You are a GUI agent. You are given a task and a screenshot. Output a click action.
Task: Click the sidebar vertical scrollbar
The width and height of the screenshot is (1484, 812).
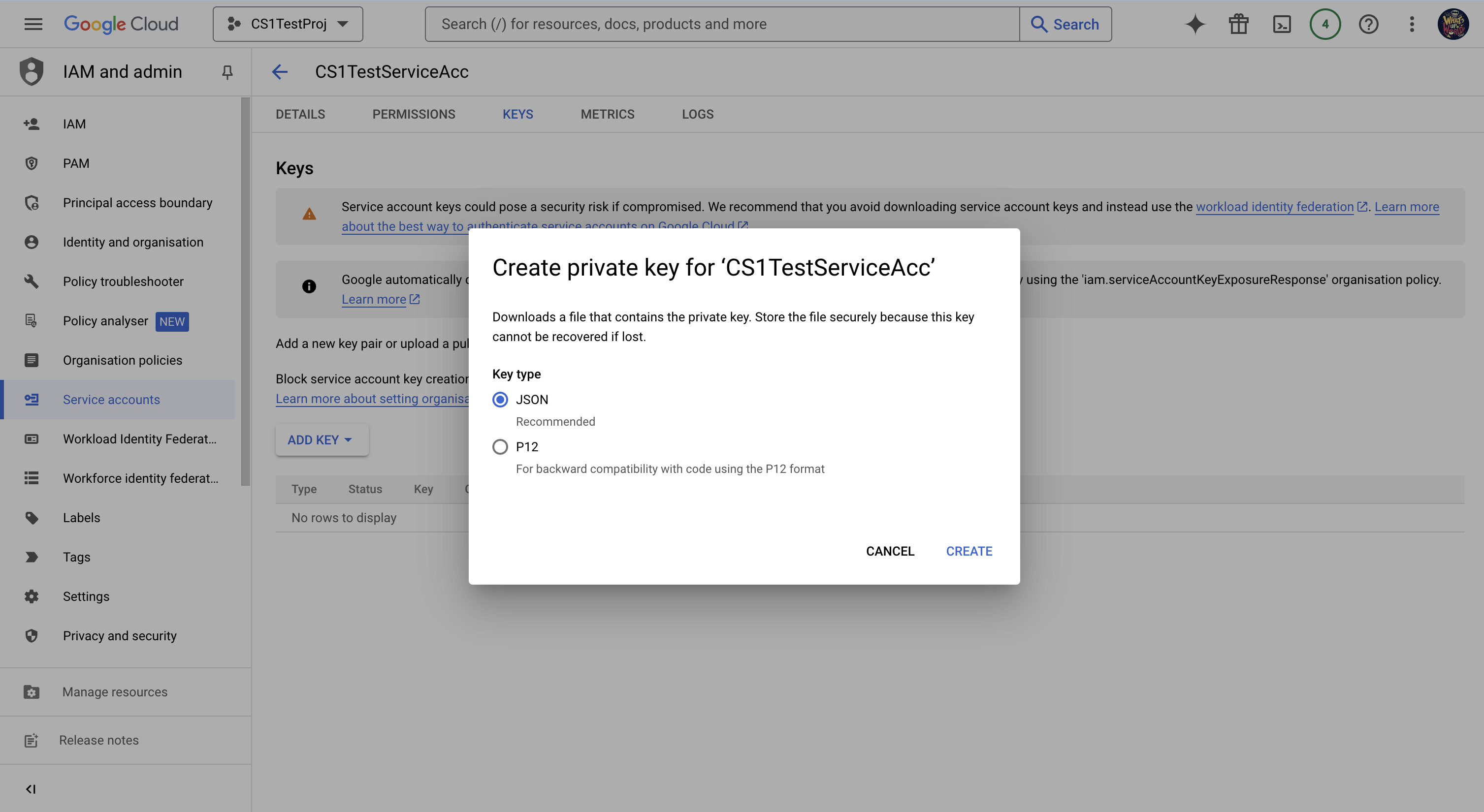[246, 291]
